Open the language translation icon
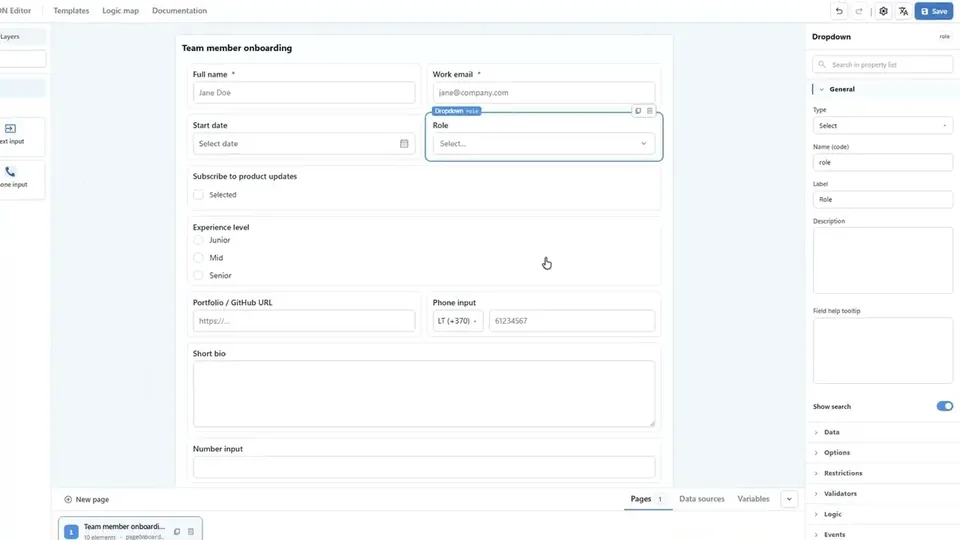 pos(903,11)
